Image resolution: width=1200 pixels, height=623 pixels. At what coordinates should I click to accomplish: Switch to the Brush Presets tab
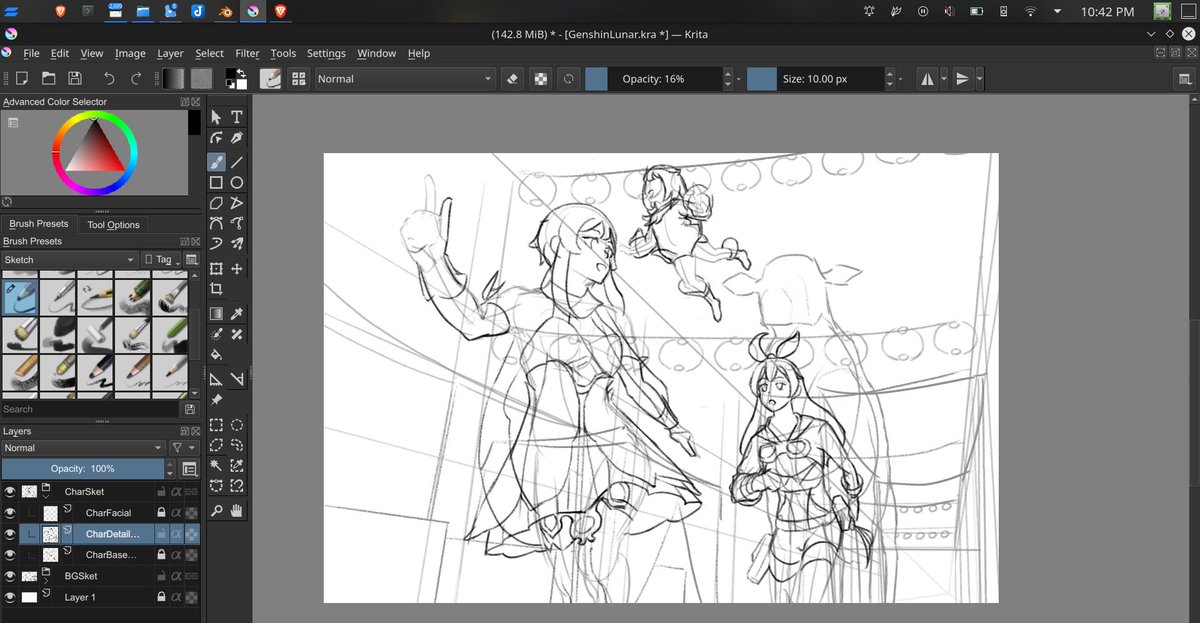coord(39,224)
